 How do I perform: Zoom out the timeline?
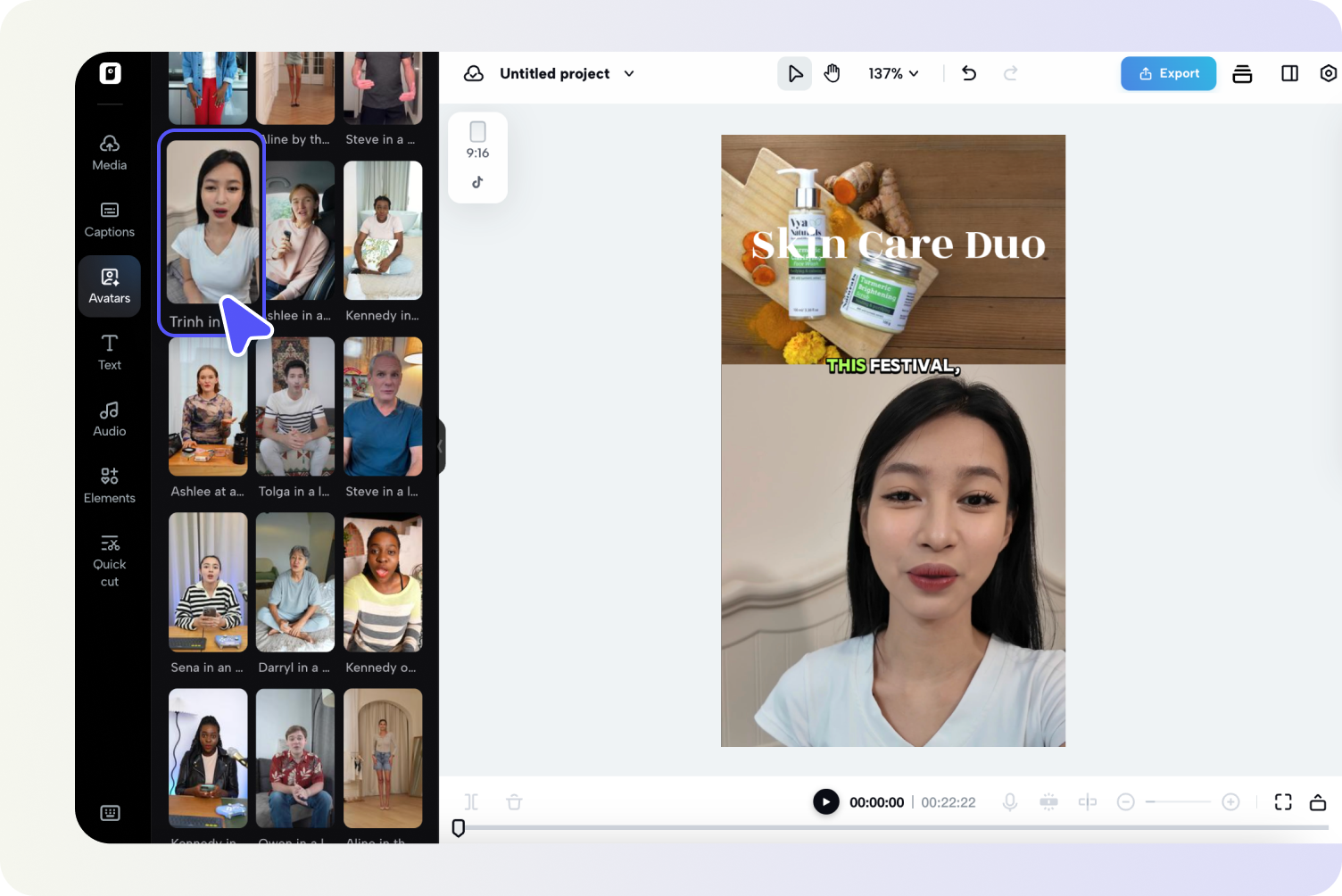coord(1126,802)
